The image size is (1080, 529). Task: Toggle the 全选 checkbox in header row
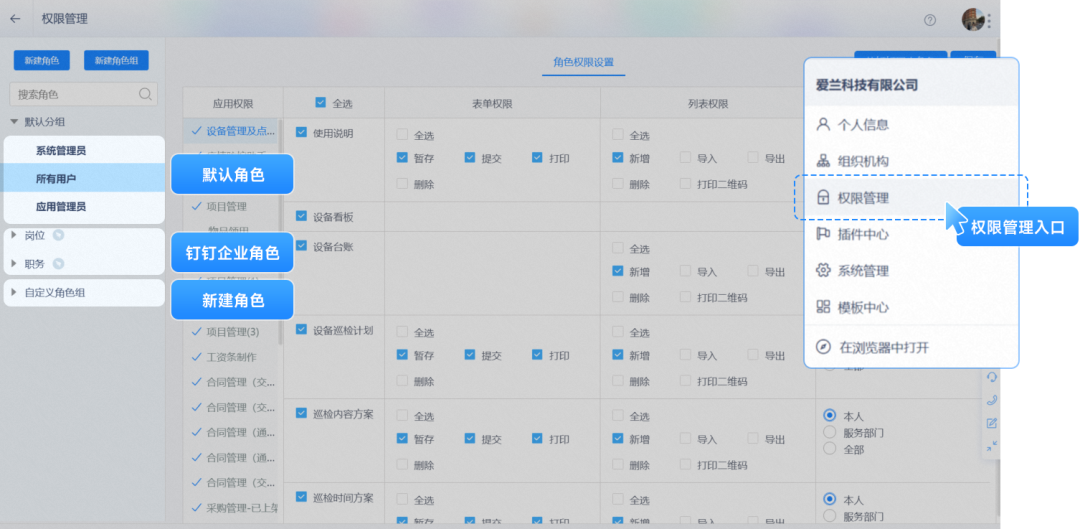point(321,102)
